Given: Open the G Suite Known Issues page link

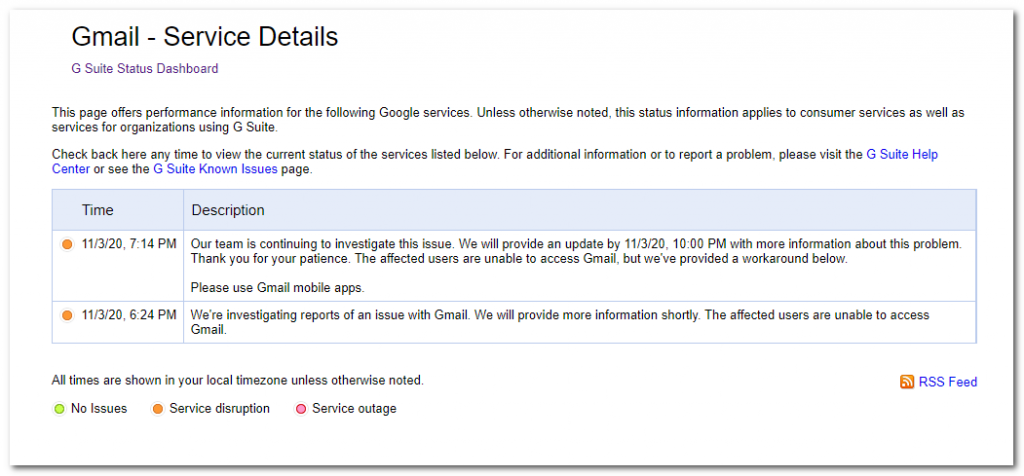Looking at the screenshot, I should [215, 170].
